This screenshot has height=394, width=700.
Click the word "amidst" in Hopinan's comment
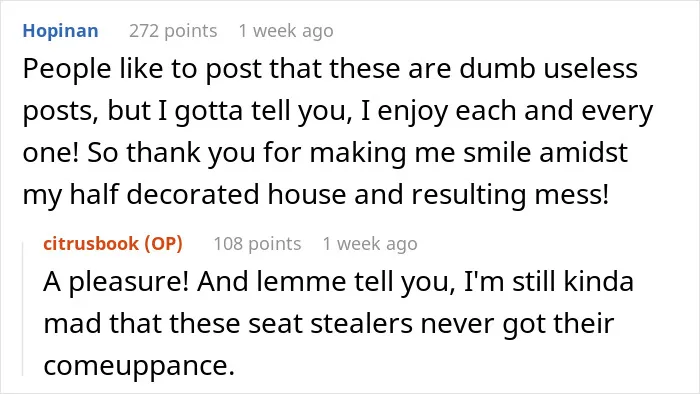click(x=583, y=153)
